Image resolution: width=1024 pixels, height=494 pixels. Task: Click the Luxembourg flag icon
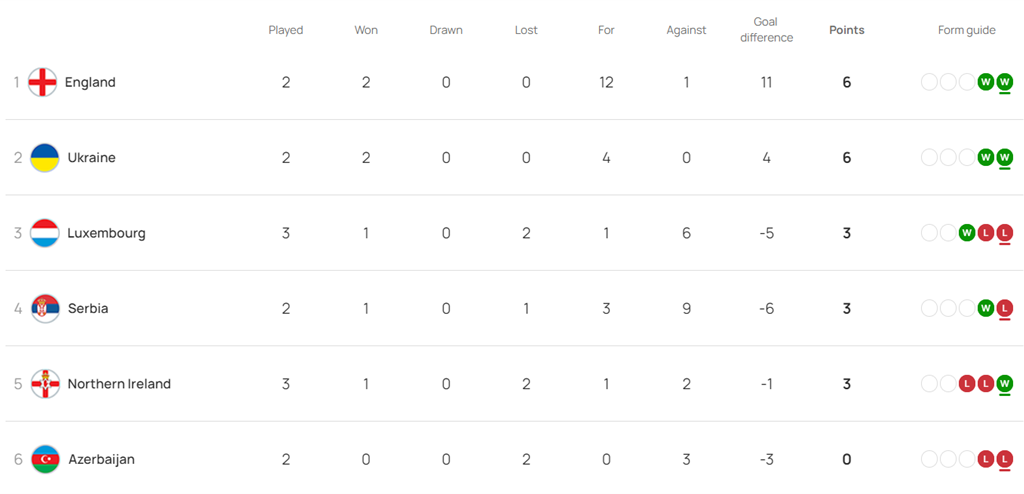[x=45, y=233]
